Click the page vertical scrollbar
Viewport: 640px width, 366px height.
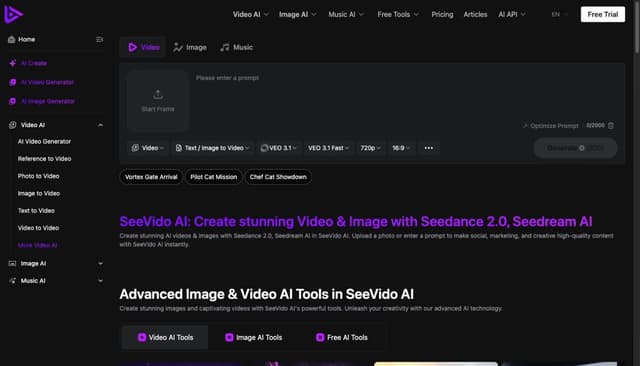(x=637, y=26)
